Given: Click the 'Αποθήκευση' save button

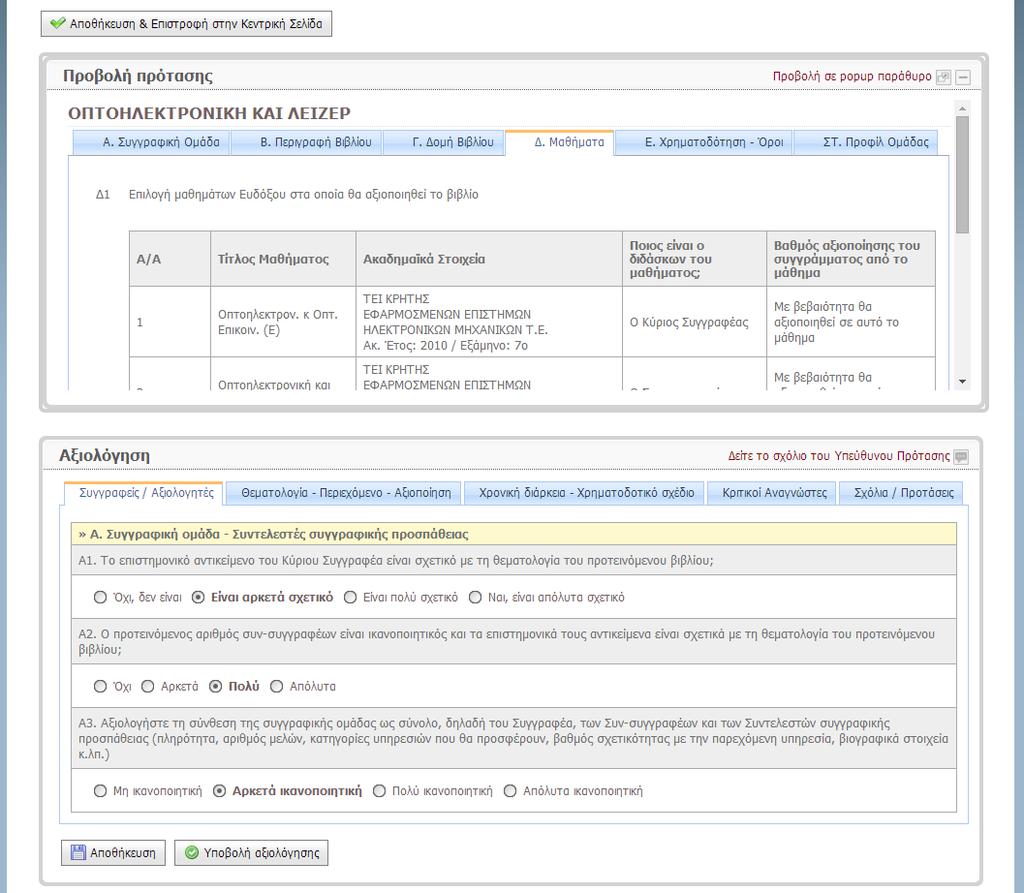Looking at the screenshot, I should pos(113,852).
